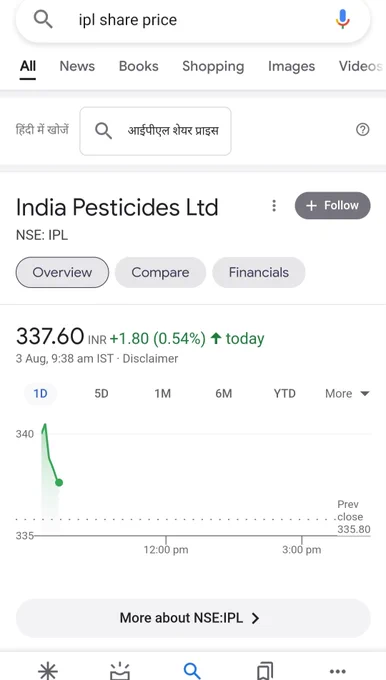
Task: Switch to the News tab
Action: [x=77, y=66]
